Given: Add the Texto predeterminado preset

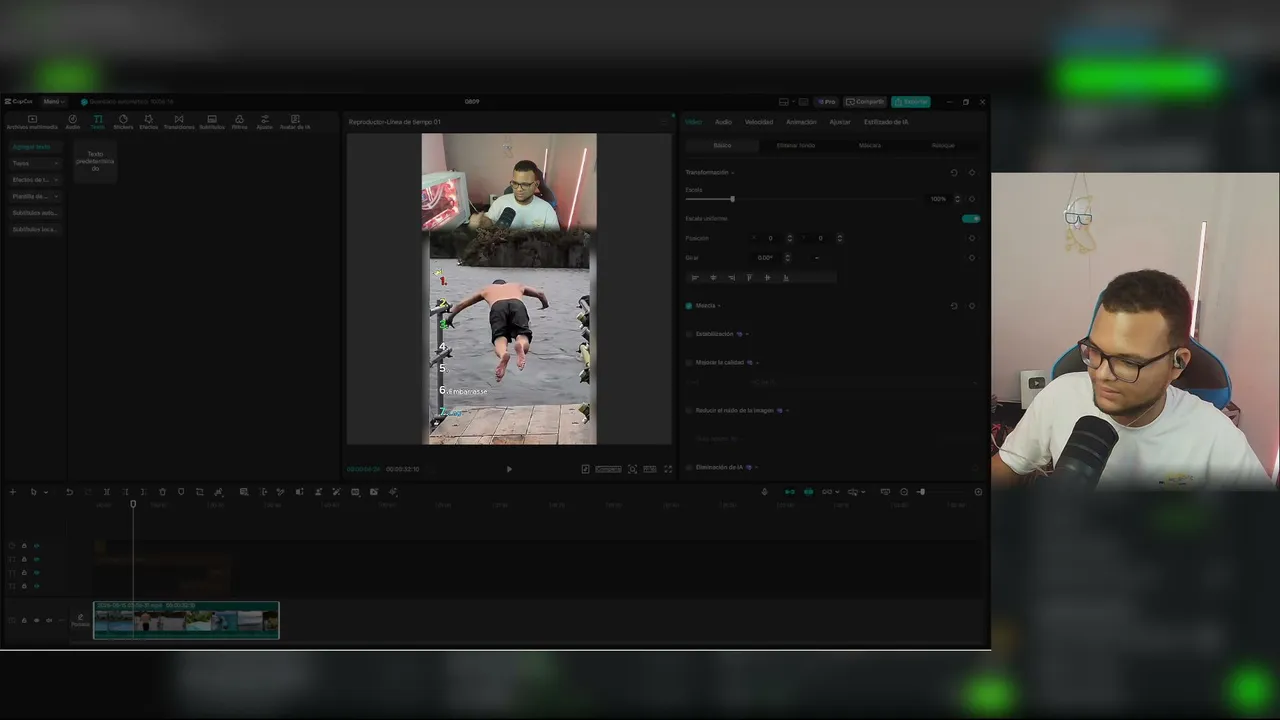Looking at the screenshot, I should pyautogui.click(x=95, y=161).
